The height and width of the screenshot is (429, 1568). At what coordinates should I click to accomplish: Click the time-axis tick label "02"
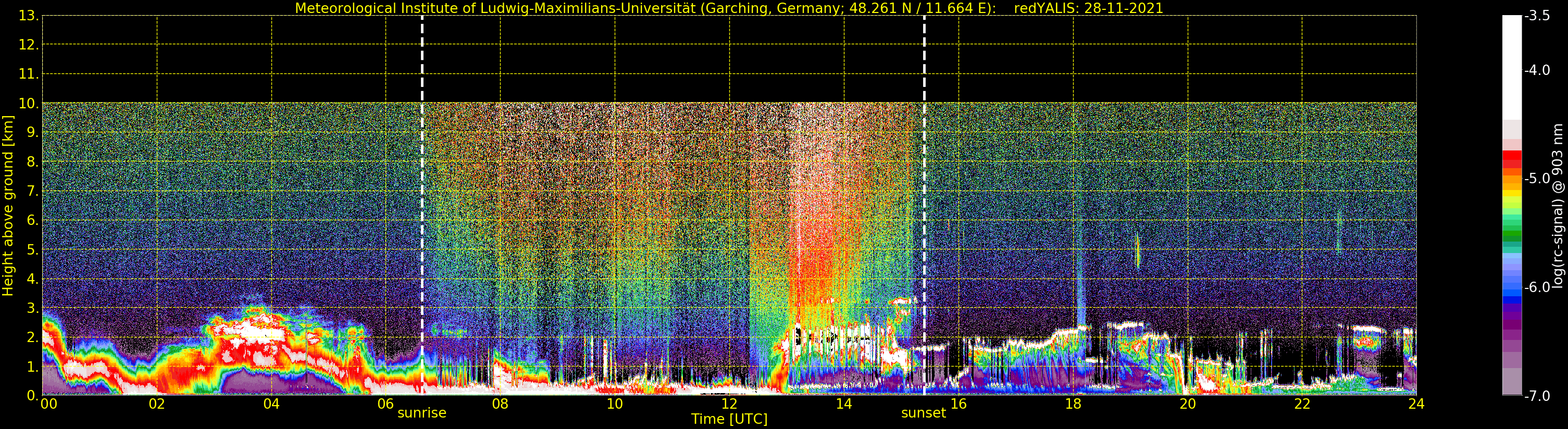coord(157,404)
